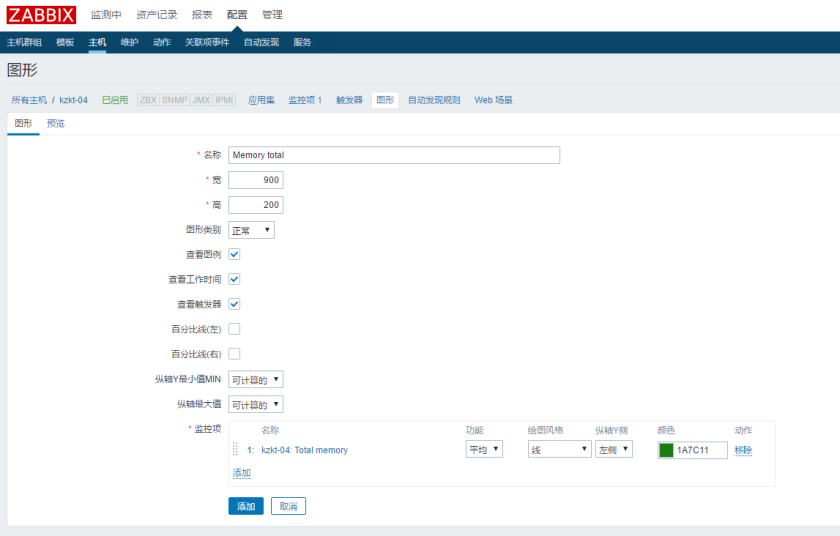Open the green color swatch picker
840x536 pixels.
pos(666,450)
